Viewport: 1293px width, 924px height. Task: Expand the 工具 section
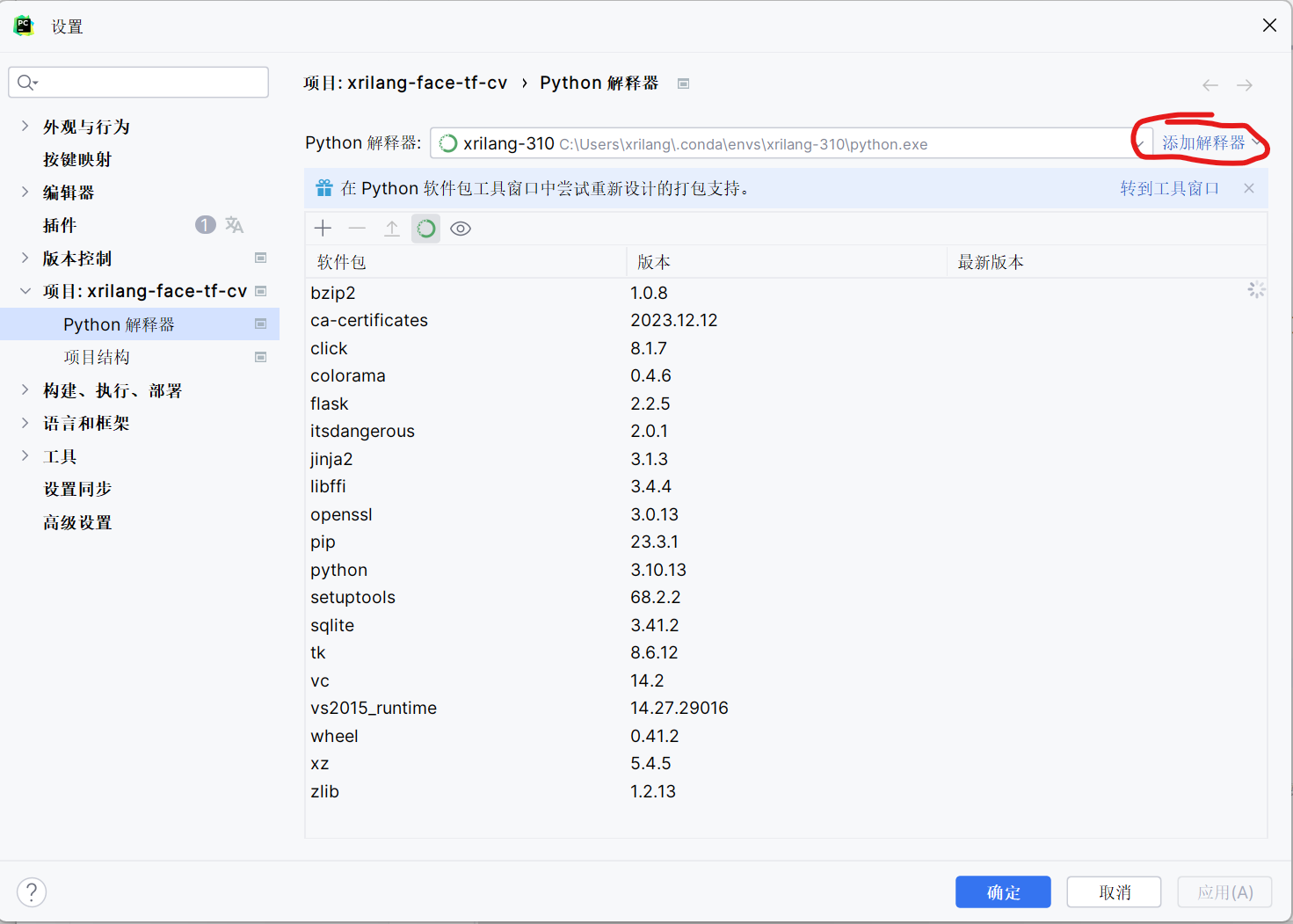point(25,455)
